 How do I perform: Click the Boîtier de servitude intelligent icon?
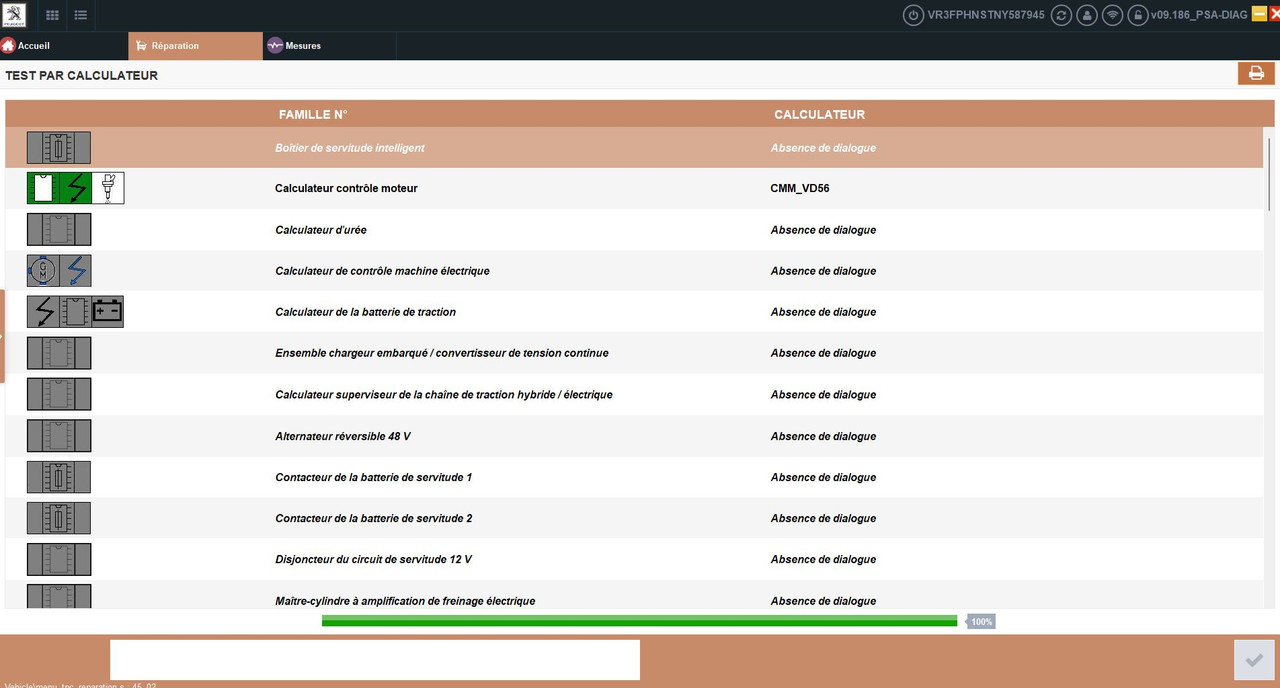[59, 148]
